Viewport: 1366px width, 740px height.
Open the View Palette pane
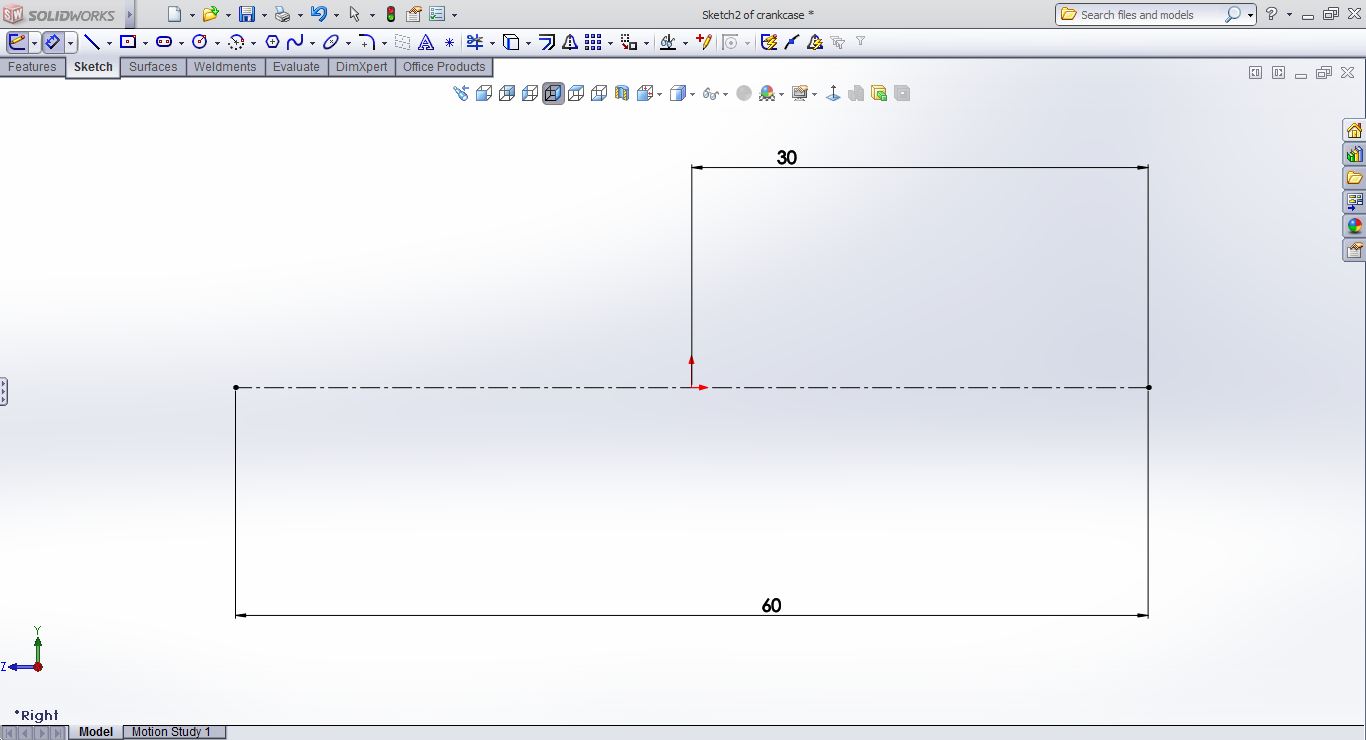[1354, 201]
